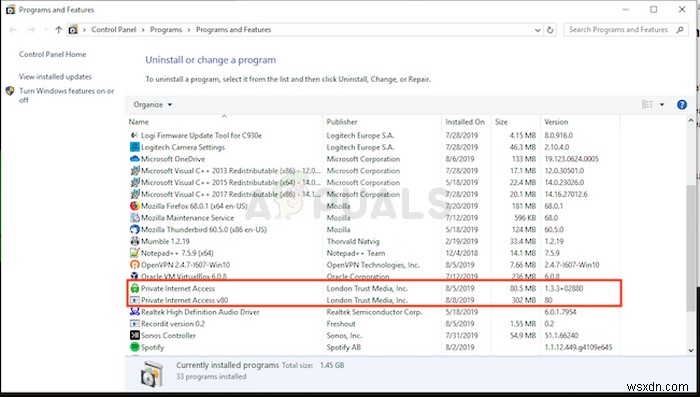Click the Spotify icon
The image size is (700, 397).
(134, 347)
